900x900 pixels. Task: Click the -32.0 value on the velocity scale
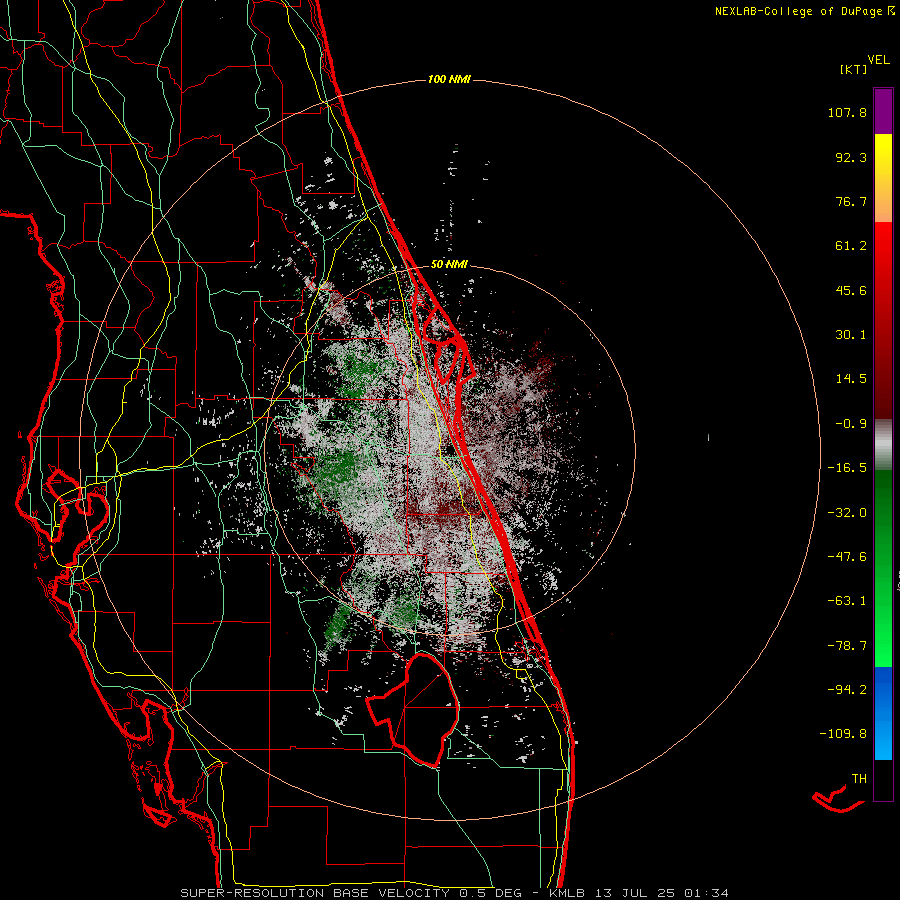pos(847,513)
